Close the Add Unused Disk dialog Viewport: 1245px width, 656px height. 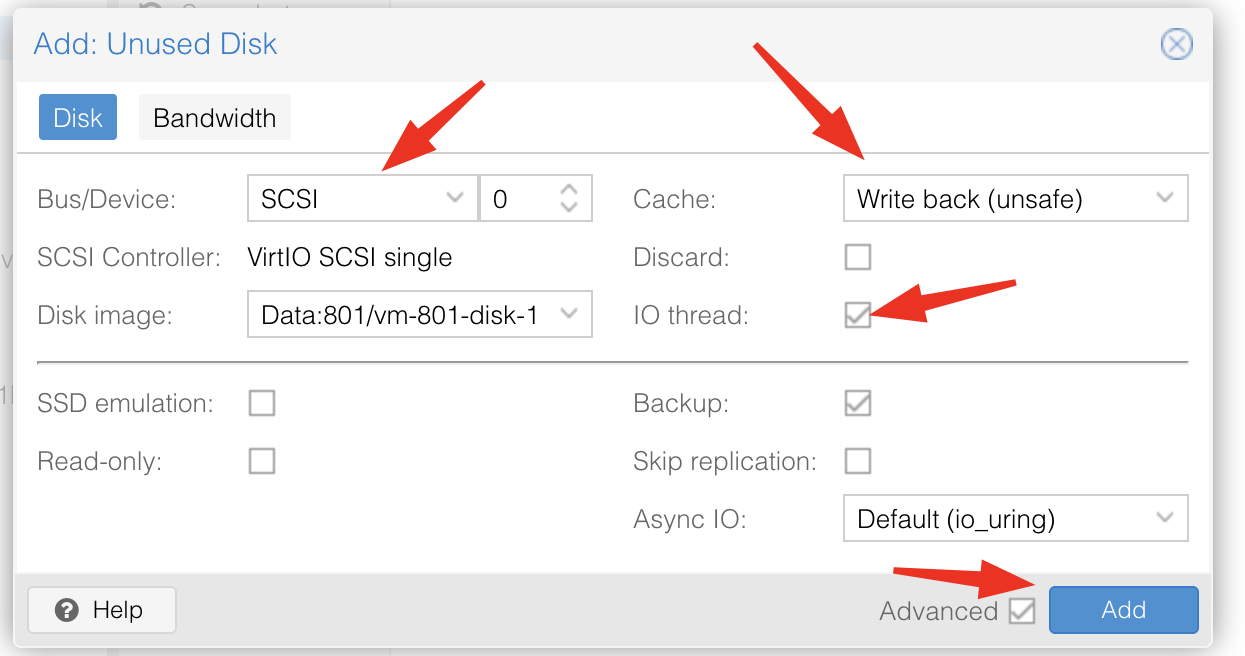[x=1176, y=45]
